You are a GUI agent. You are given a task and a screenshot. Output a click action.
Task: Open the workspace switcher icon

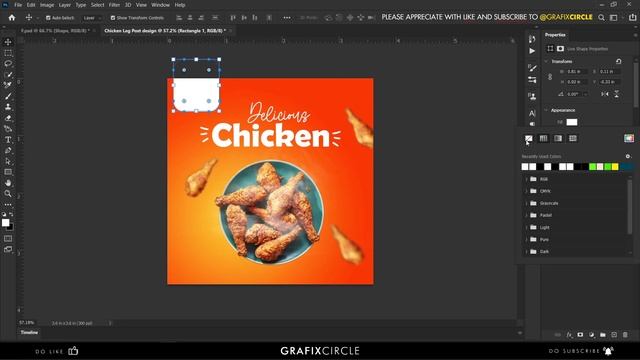coord(613,18)
